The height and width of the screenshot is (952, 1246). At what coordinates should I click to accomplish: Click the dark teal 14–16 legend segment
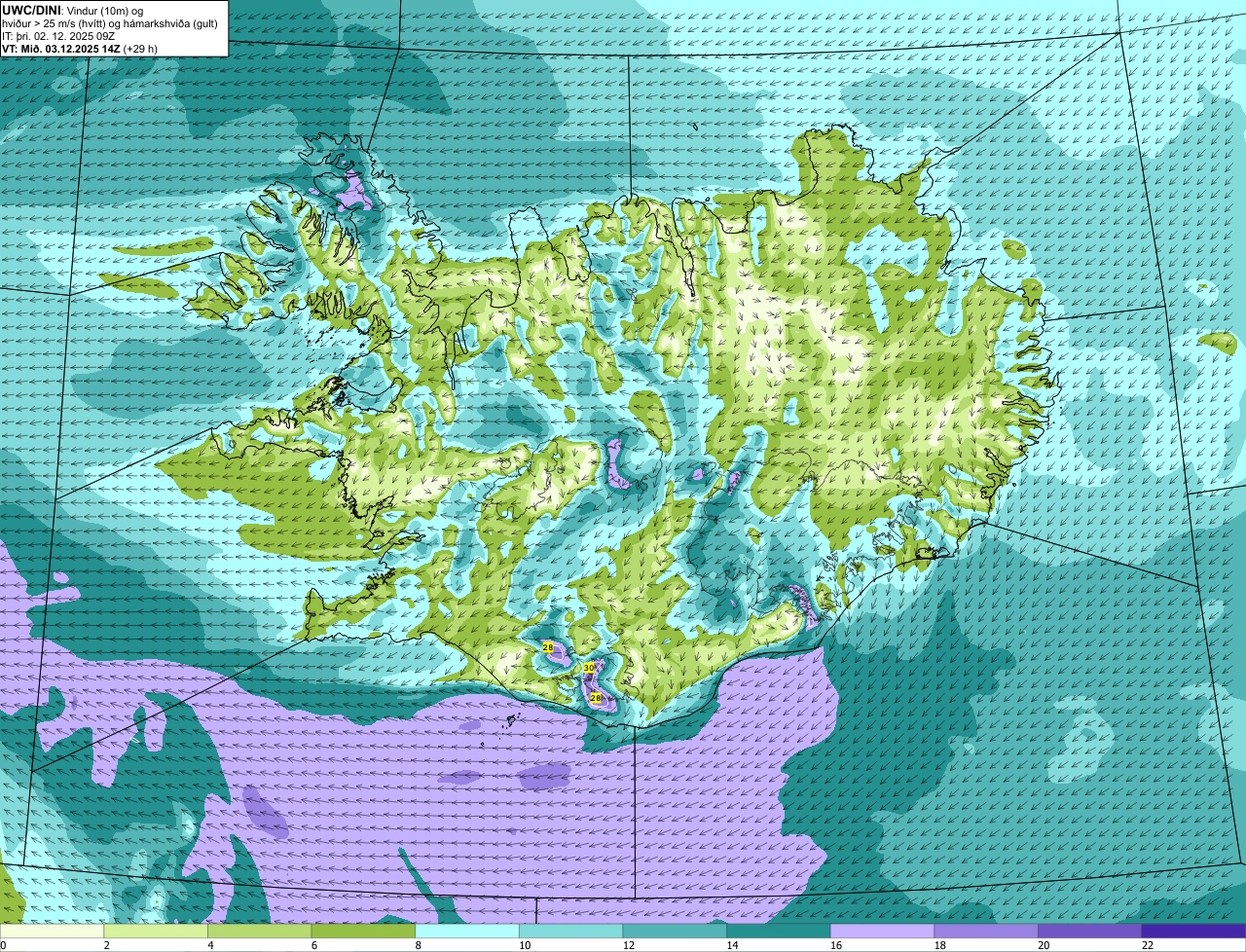coord(779,931)
